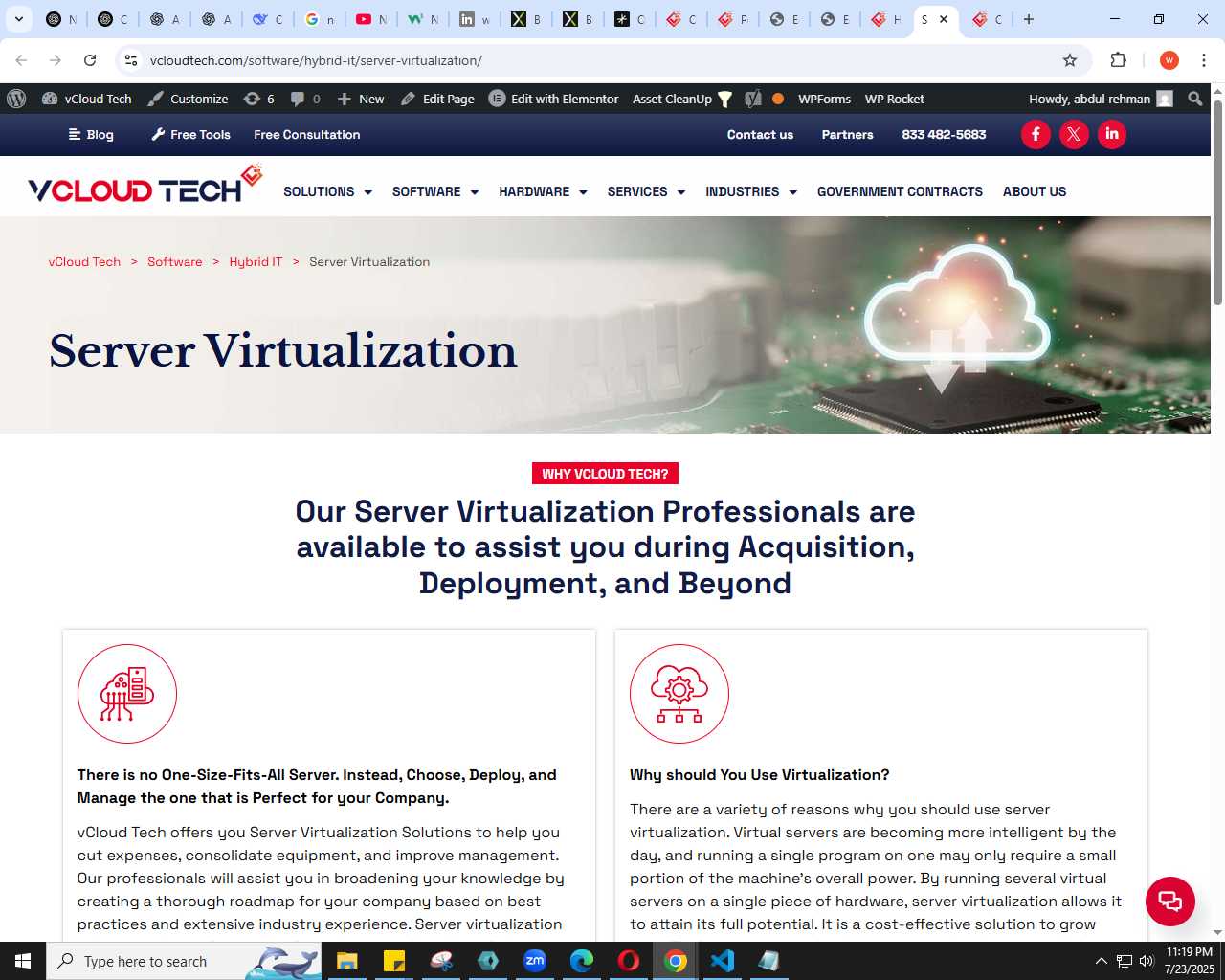Open Howdy, abdul rehman account menu
Viewport: 1225px width, 980px height.
[1101, 99]
